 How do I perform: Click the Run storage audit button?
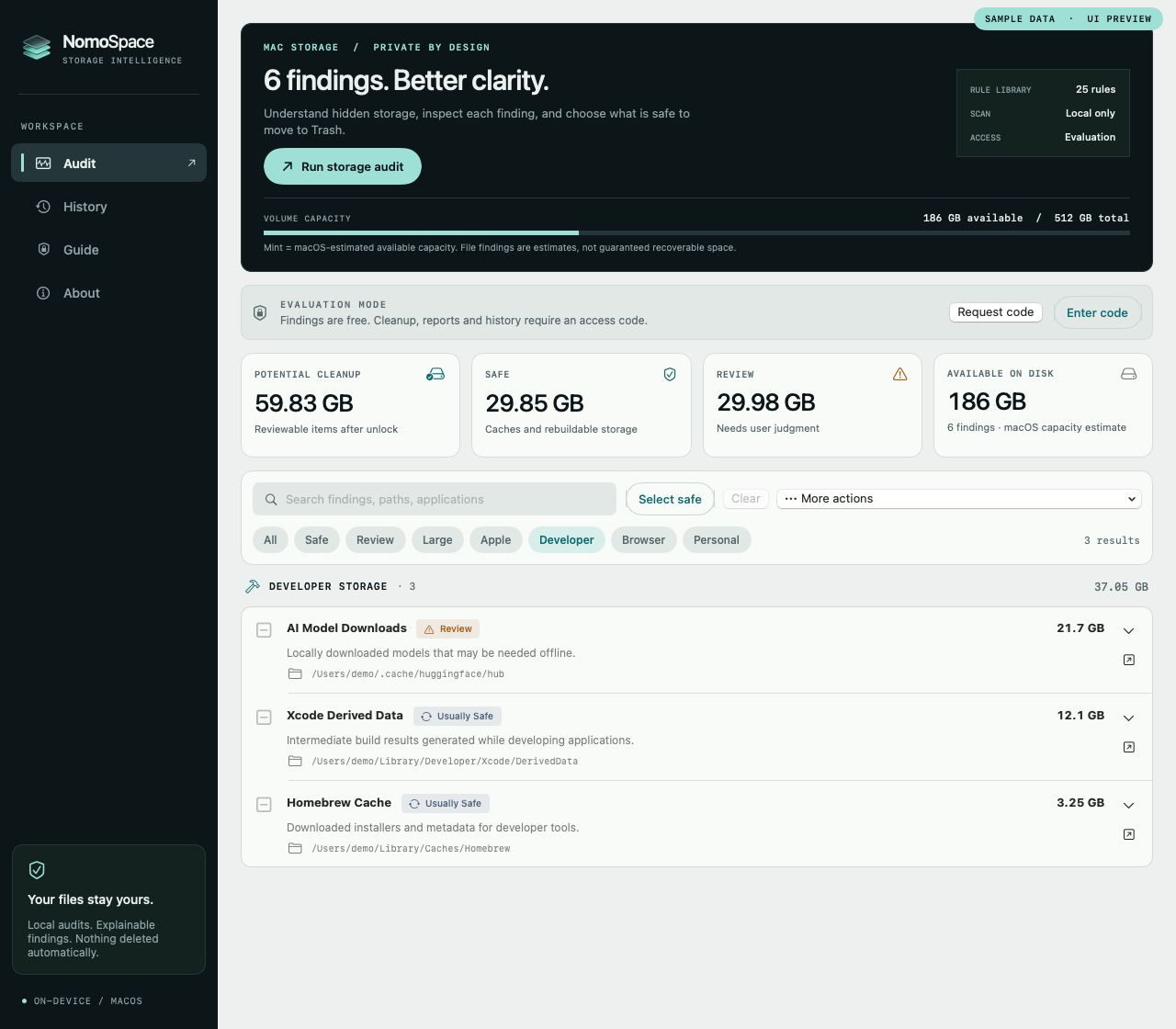pyautogui.click(x=343, y=166)
